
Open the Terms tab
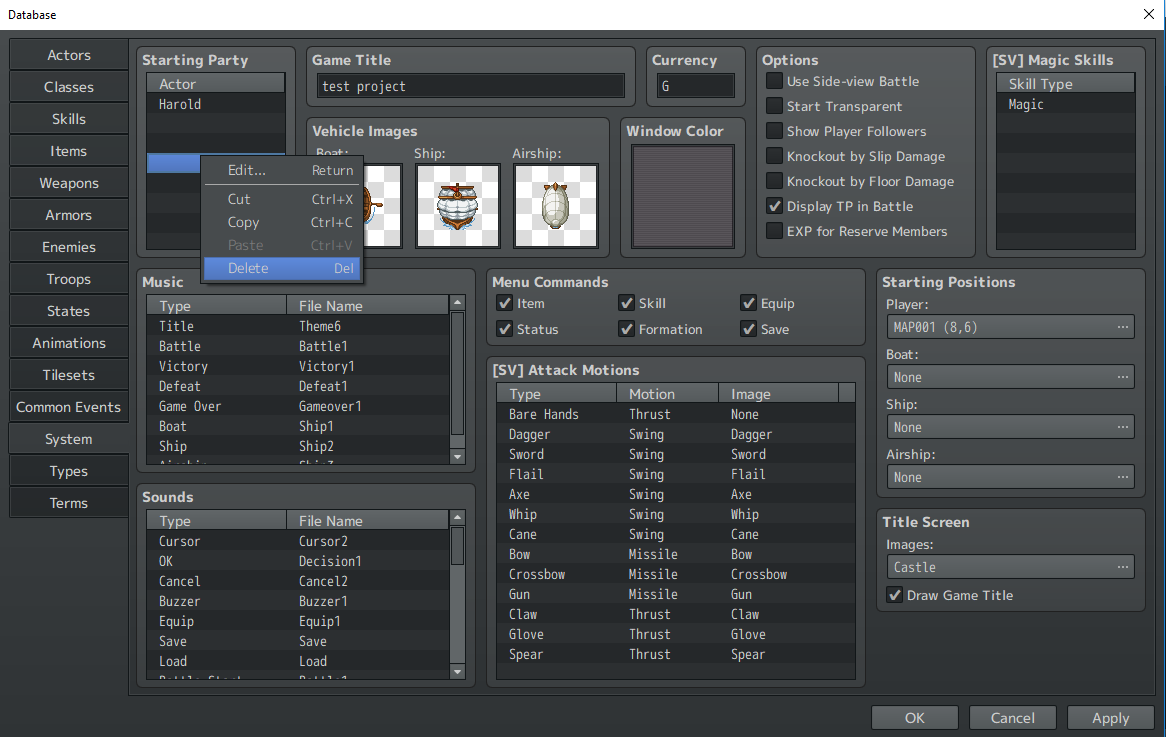pyautogui.click(x=68, y=503)
